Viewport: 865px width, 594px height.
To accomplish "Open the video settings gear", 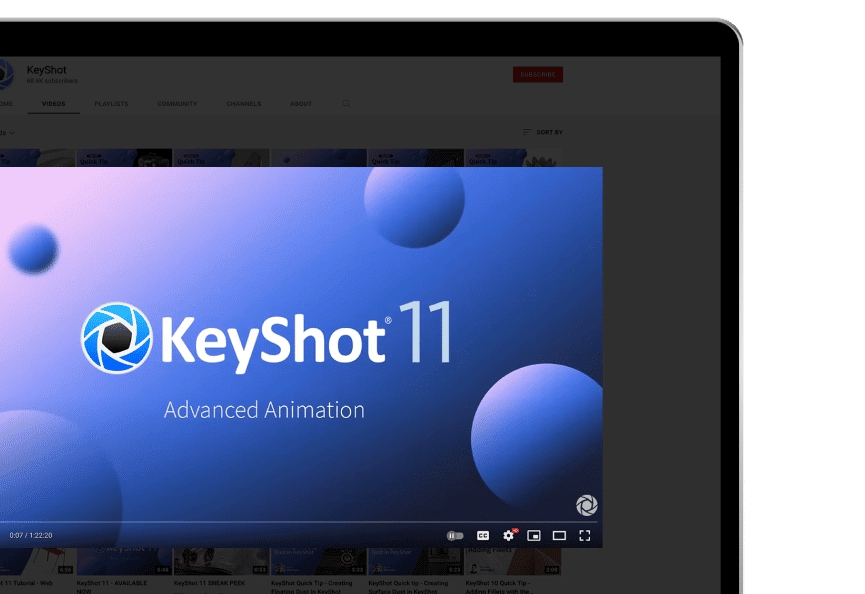I will pyautogui.click(x=508, y=536).
